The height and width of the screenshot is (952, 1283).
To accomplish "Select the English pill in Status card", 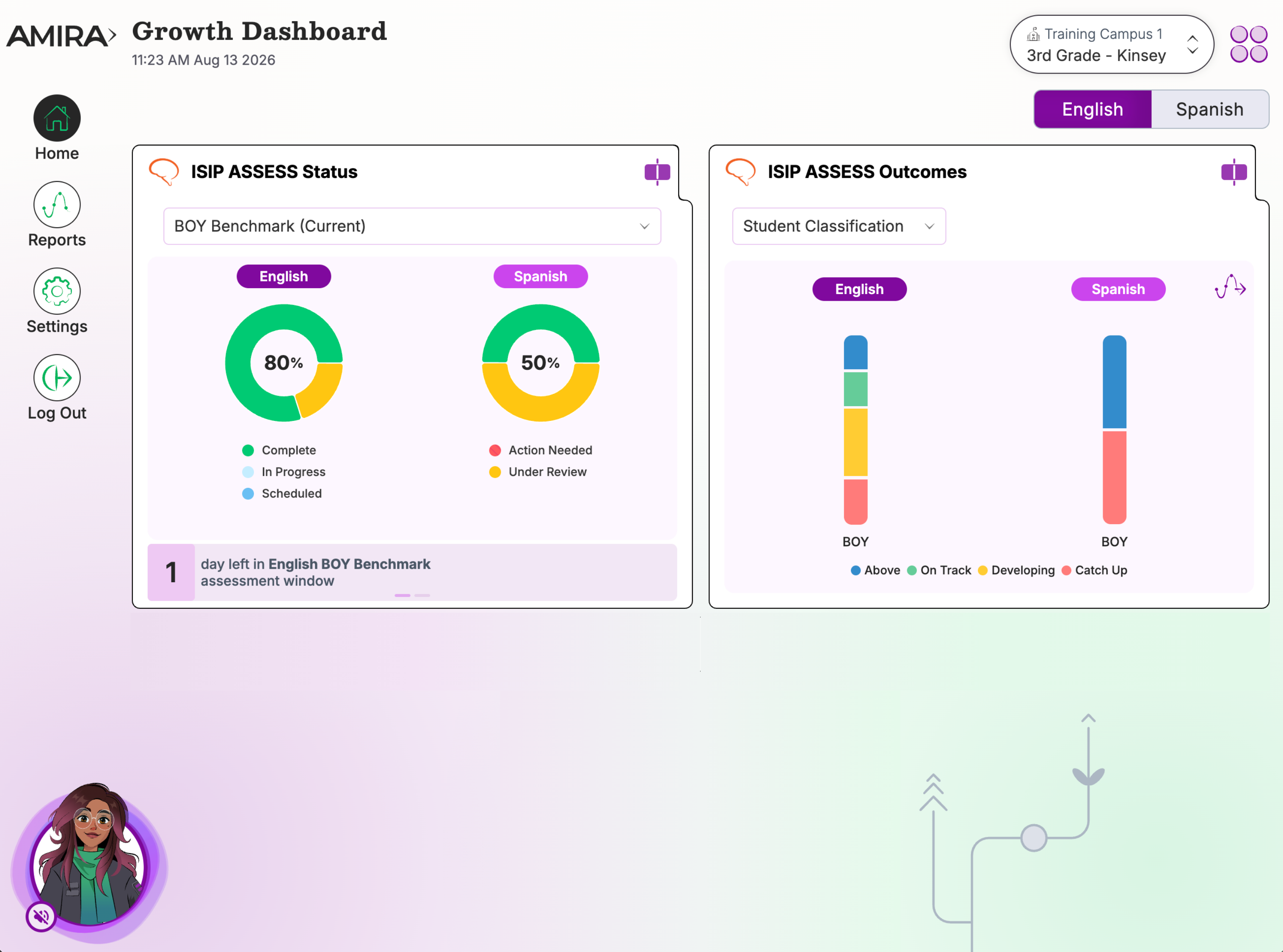I will point(284,276).
